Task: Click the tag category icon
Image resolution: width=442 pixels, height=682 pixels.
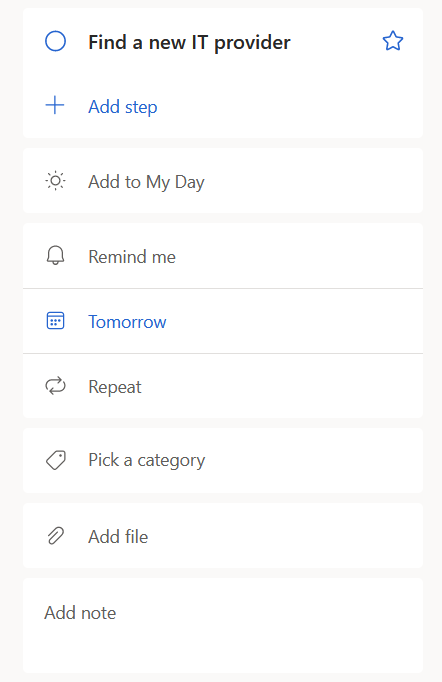Action: click(56, 460)
